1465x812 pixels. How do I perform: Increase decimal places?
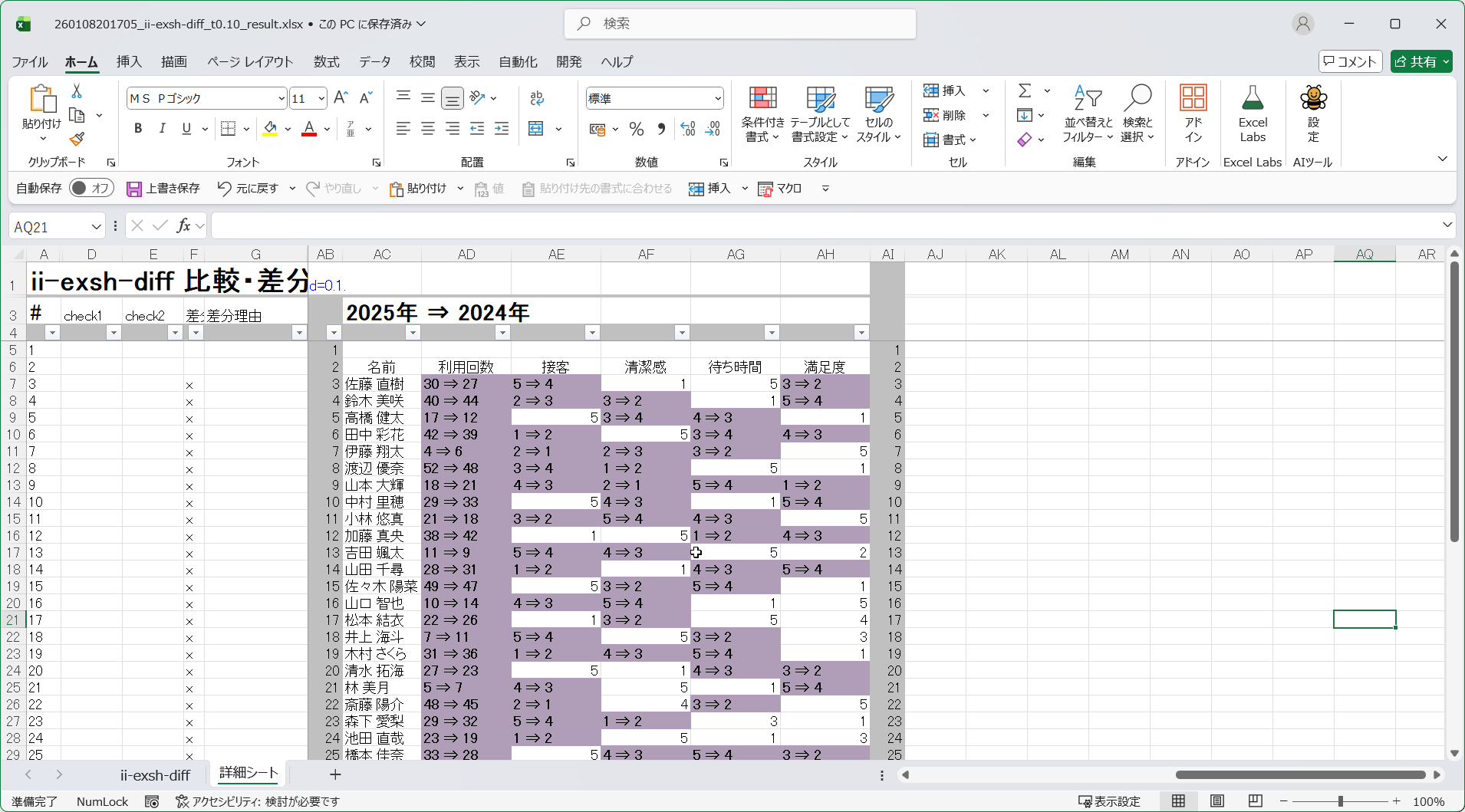pyautogui.click(x=688, y=129)
